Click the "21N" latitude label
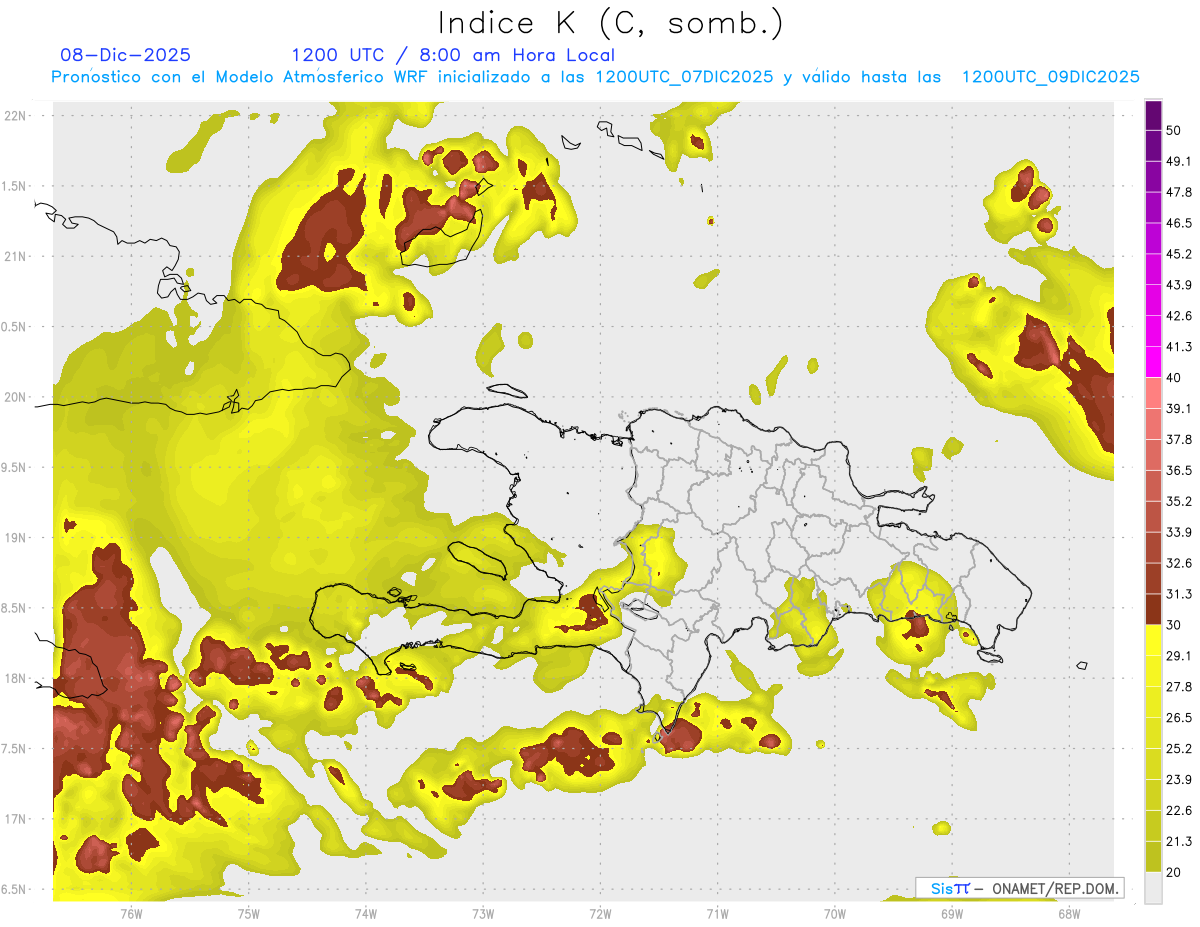 pos(15,256)
